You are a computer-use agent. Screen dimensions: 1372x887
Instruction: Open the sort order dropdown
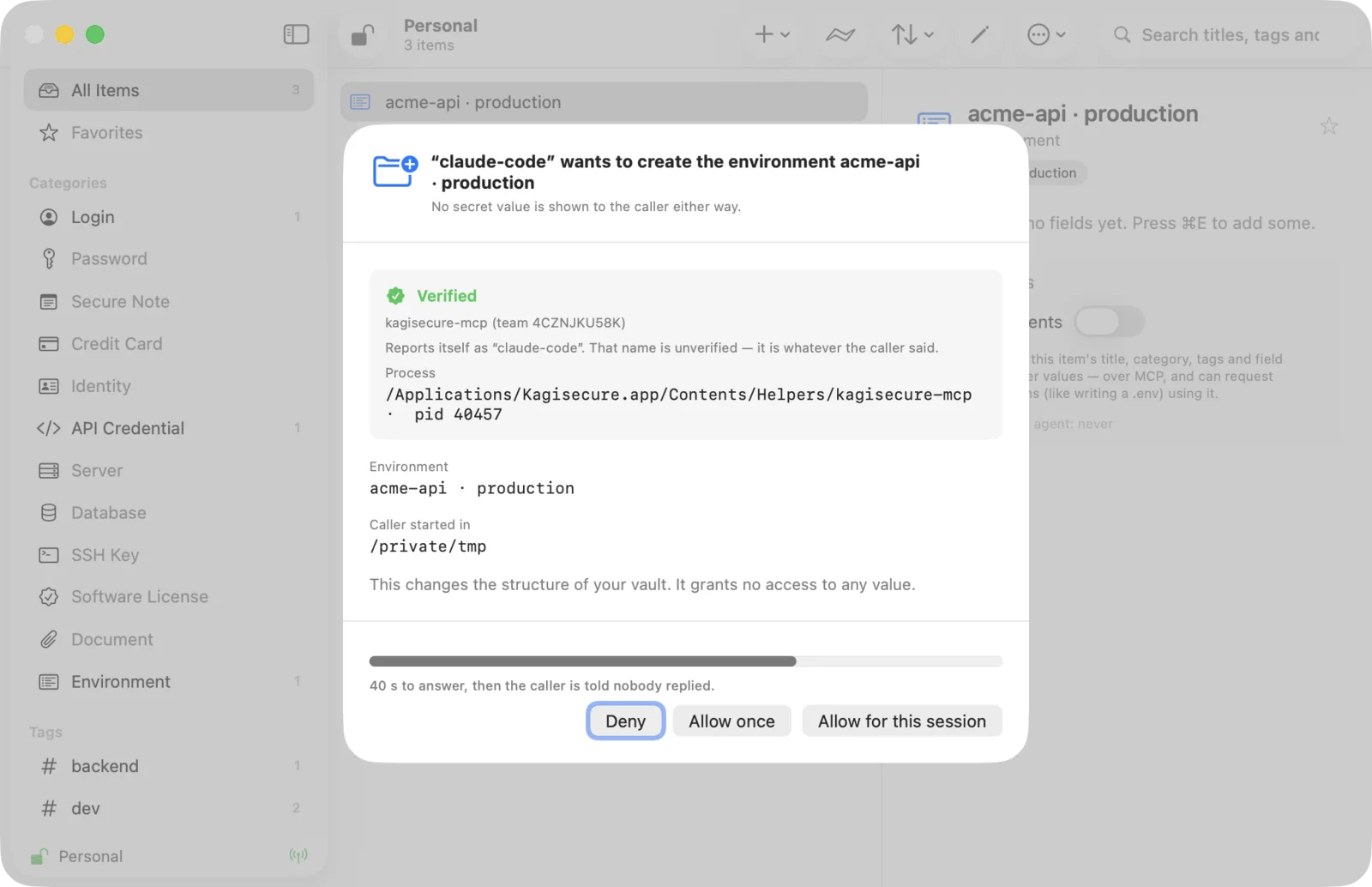912,34
